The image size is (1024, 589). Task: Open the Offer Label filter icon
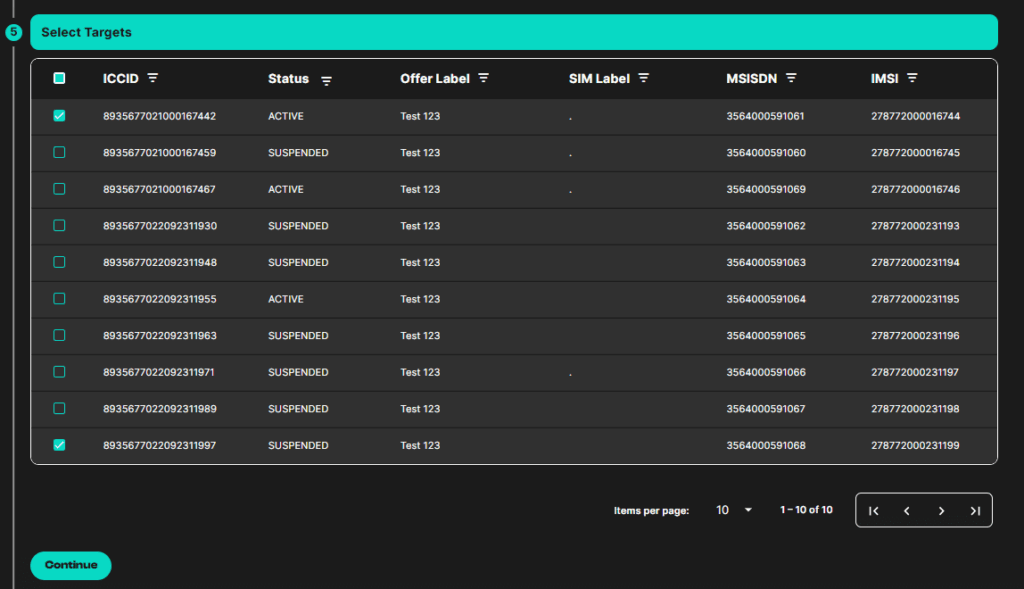(484, 78)
